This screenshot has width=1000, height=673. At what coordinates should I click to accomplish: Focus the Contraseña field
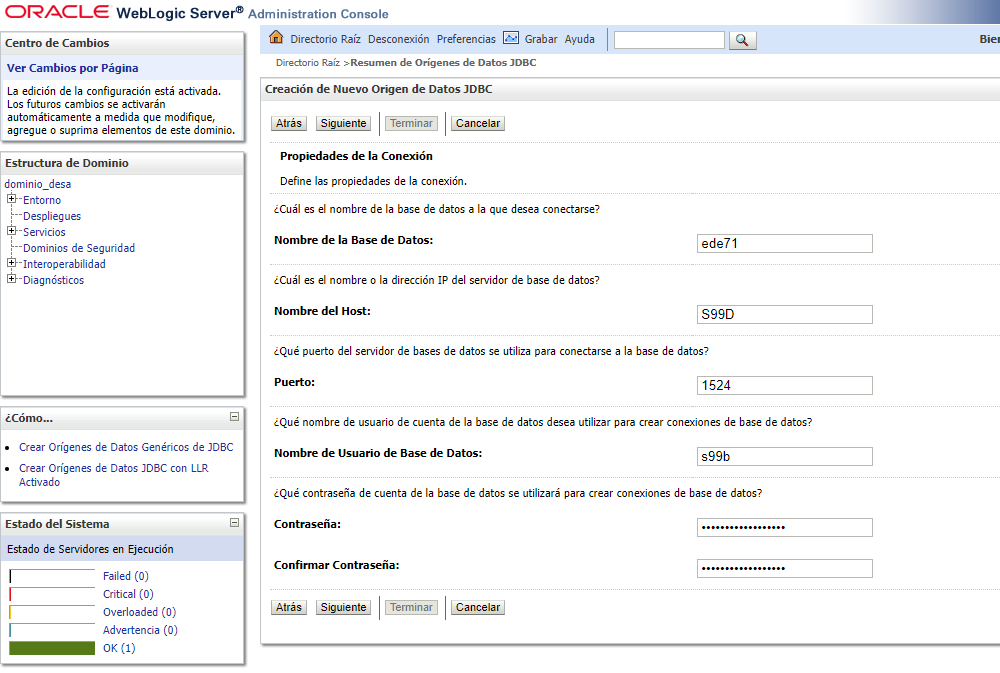784,527
